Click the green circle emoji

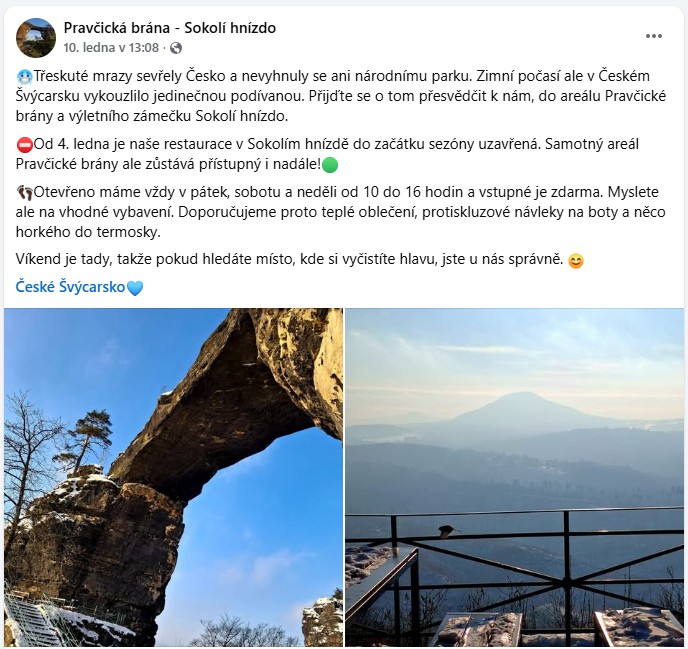(330, 165)
